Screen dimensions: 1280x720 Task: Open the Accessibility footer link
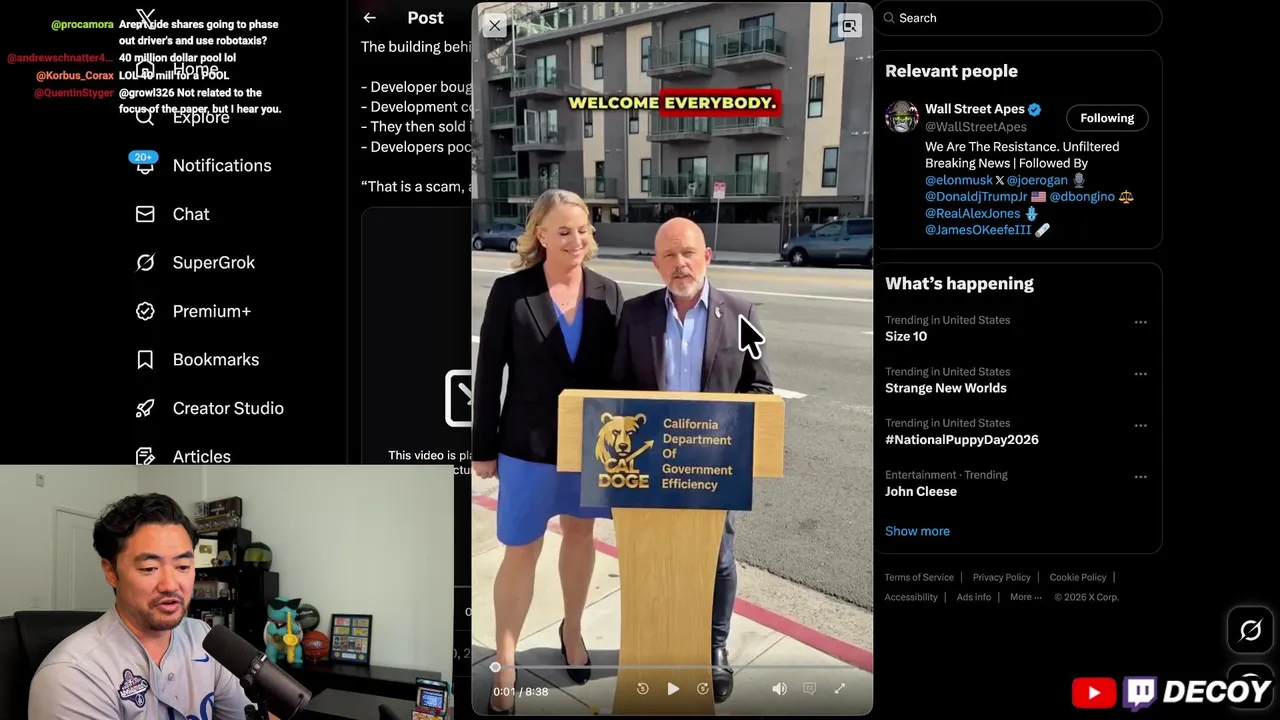click(x=911, y=597)
